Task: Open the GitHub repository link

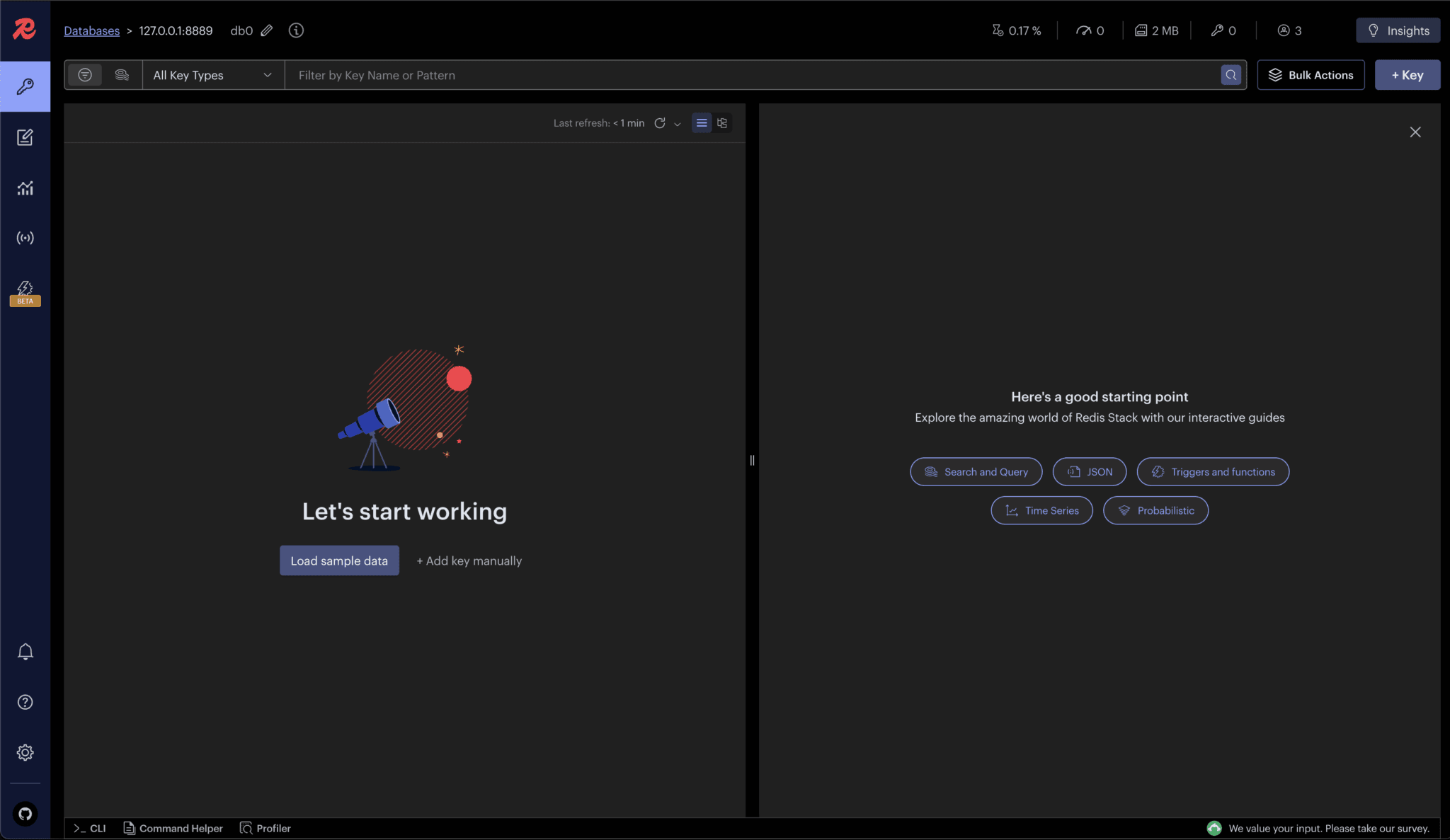Action: [25, 814]
